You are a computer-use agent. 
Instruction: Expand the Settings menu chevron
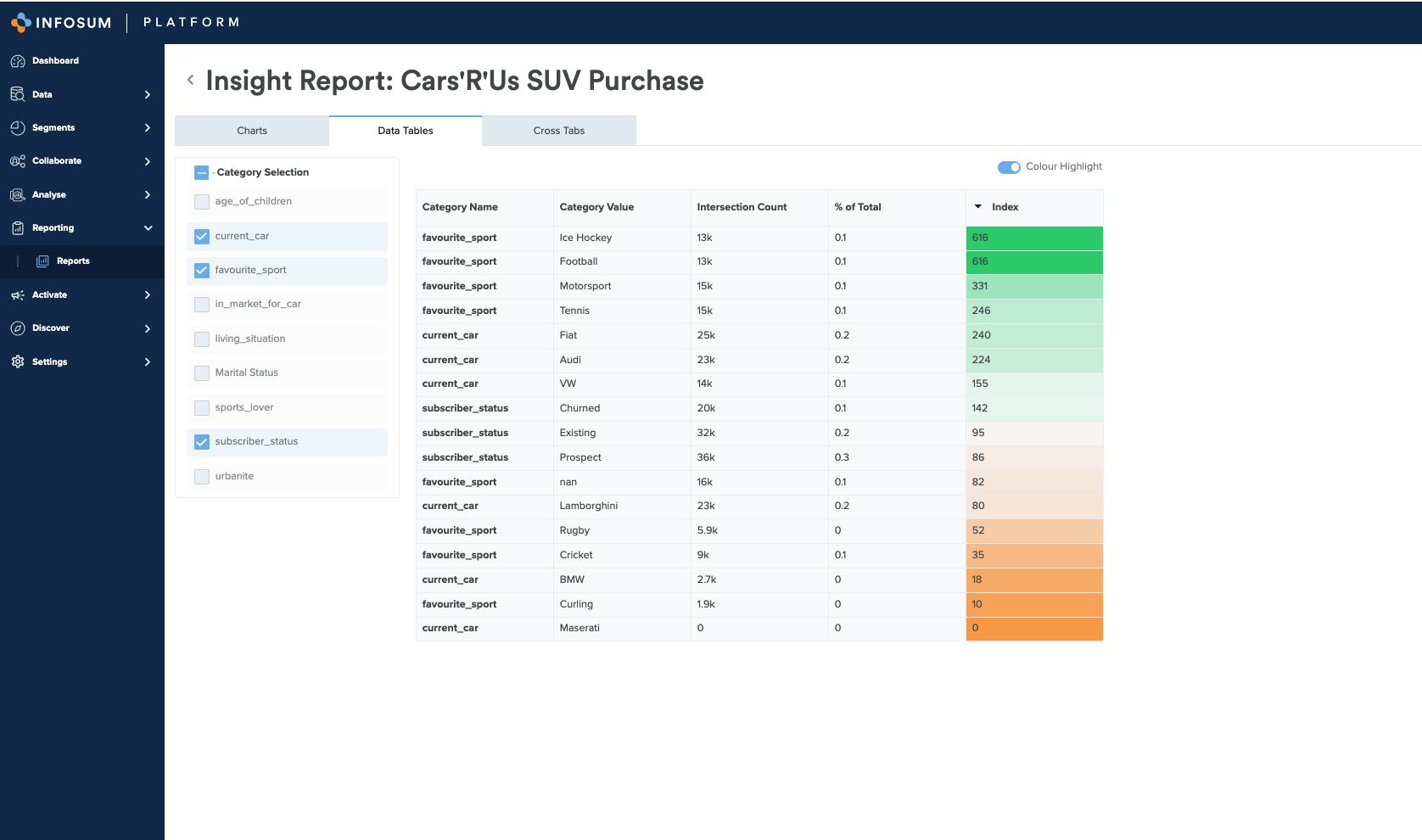[148, 362]
